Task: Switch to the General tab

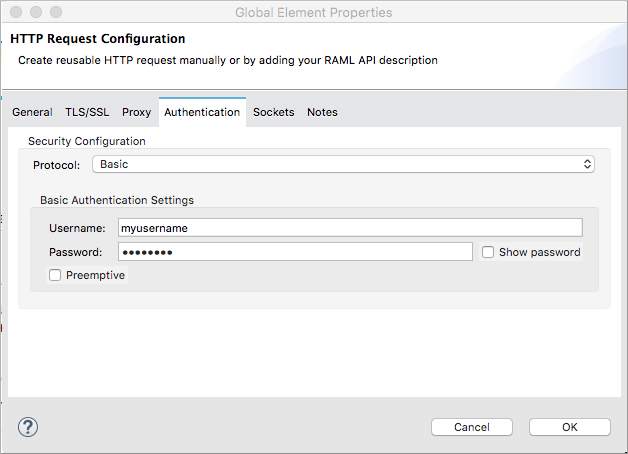Action: [32, 112]
